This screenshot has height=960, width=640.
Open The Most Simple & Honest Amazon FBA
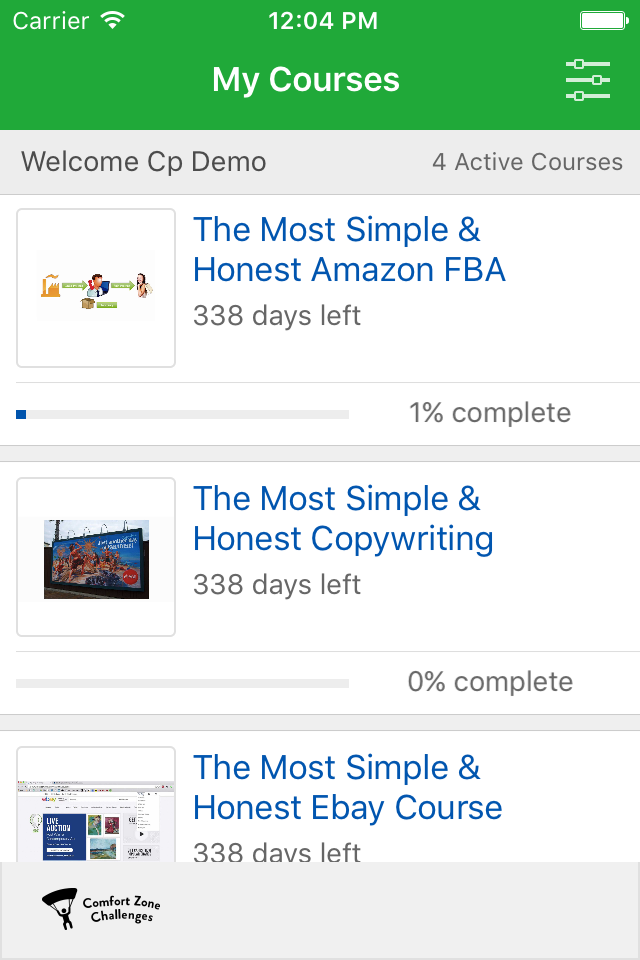coord(349,250)
